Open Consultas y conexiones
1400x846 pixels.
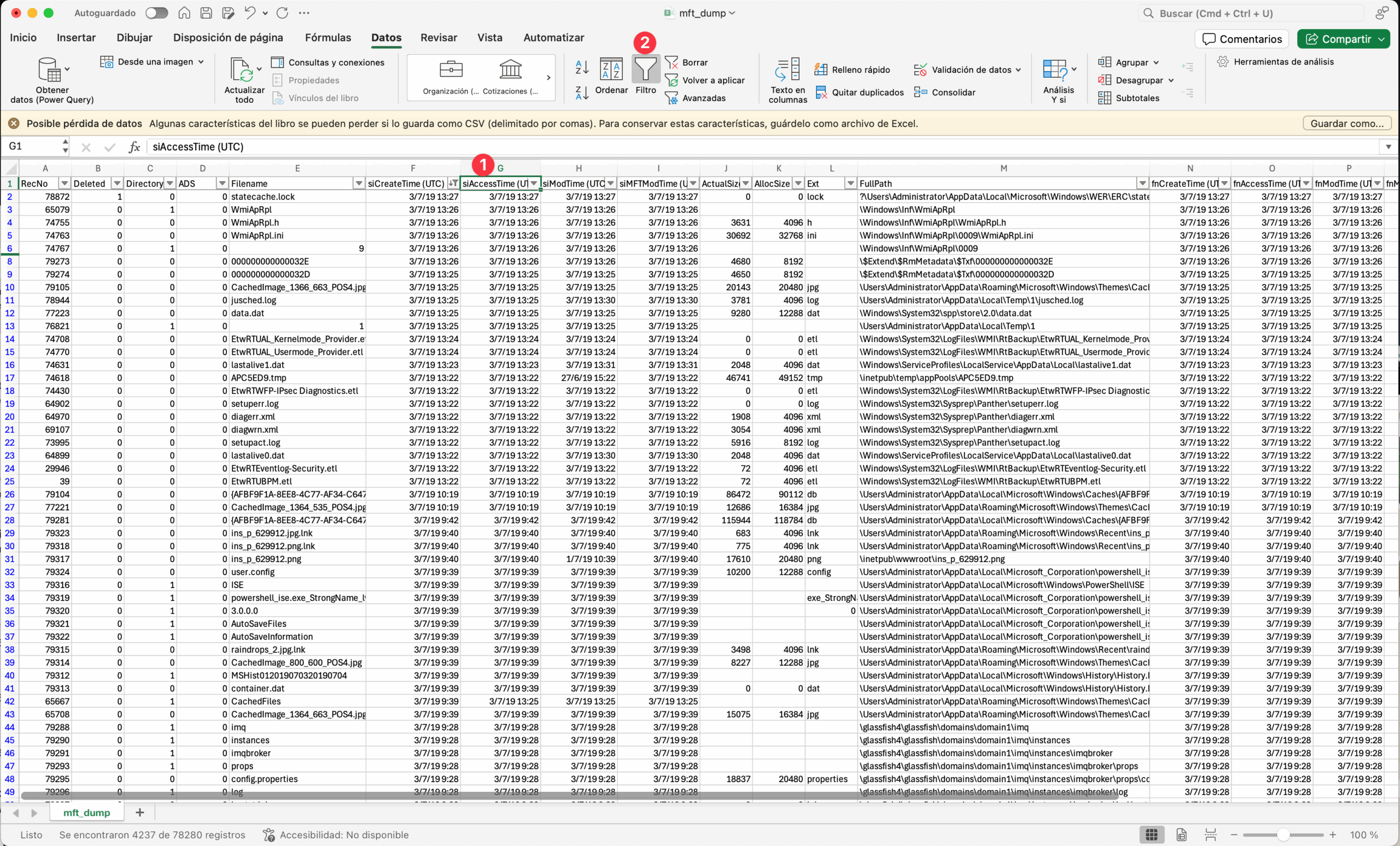(x=328, y=62)
